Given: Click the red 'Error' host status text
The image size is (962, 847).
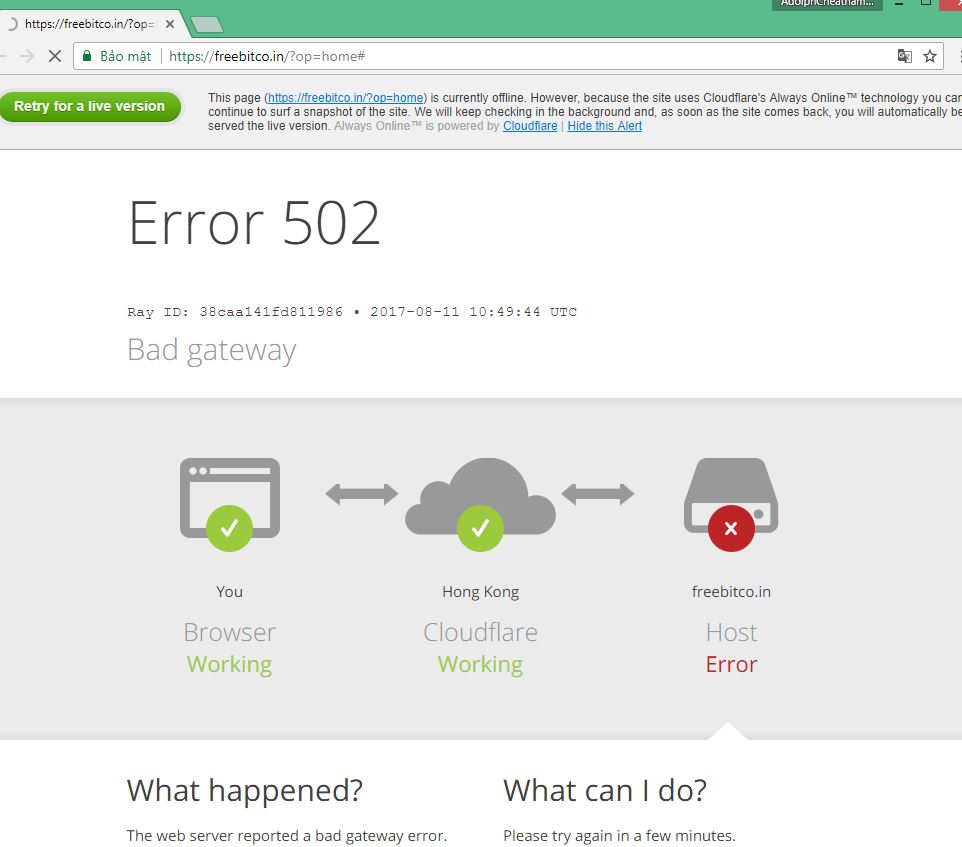Looking at the screenshot, I should pos(731,664).
